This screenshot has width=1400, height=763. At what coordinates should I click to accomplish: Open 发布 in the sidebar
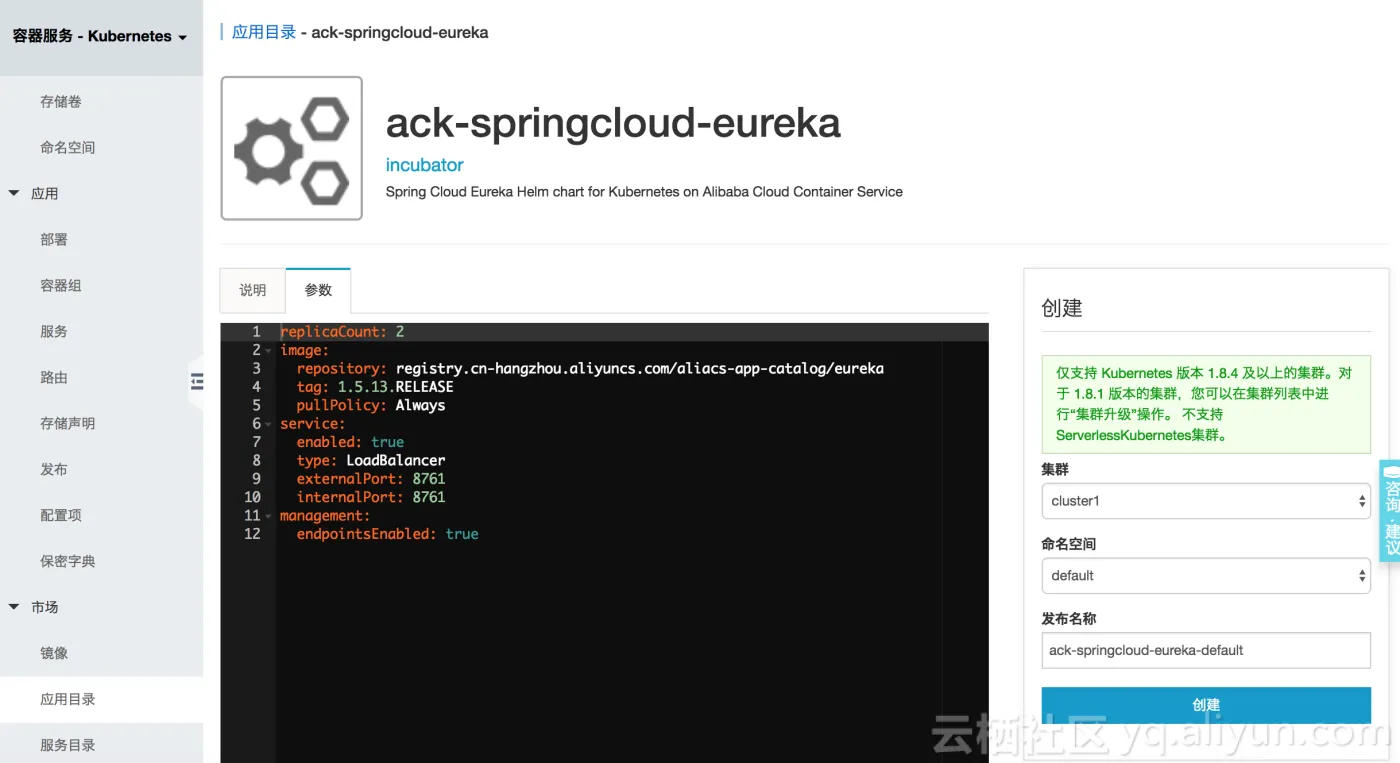(x=54, y=469)
